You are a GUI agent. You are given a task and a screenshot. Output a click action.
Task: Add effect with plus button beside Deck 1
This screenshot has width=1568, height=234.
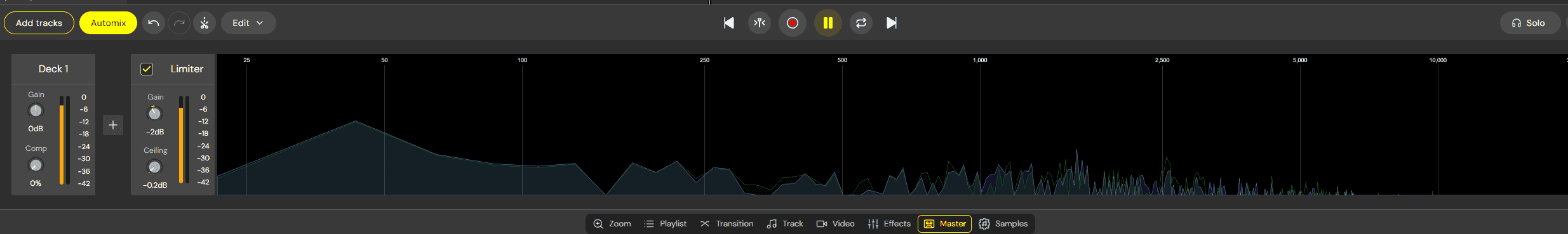pos(113,125)
